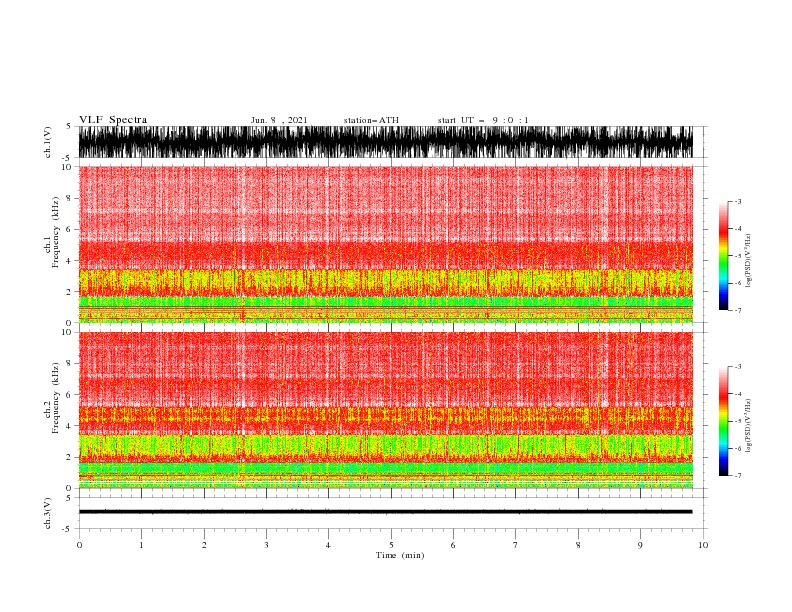The image size is (792, 612).
Task: Click the ch.1 voltage waveform trace
Action: [385, 142]
